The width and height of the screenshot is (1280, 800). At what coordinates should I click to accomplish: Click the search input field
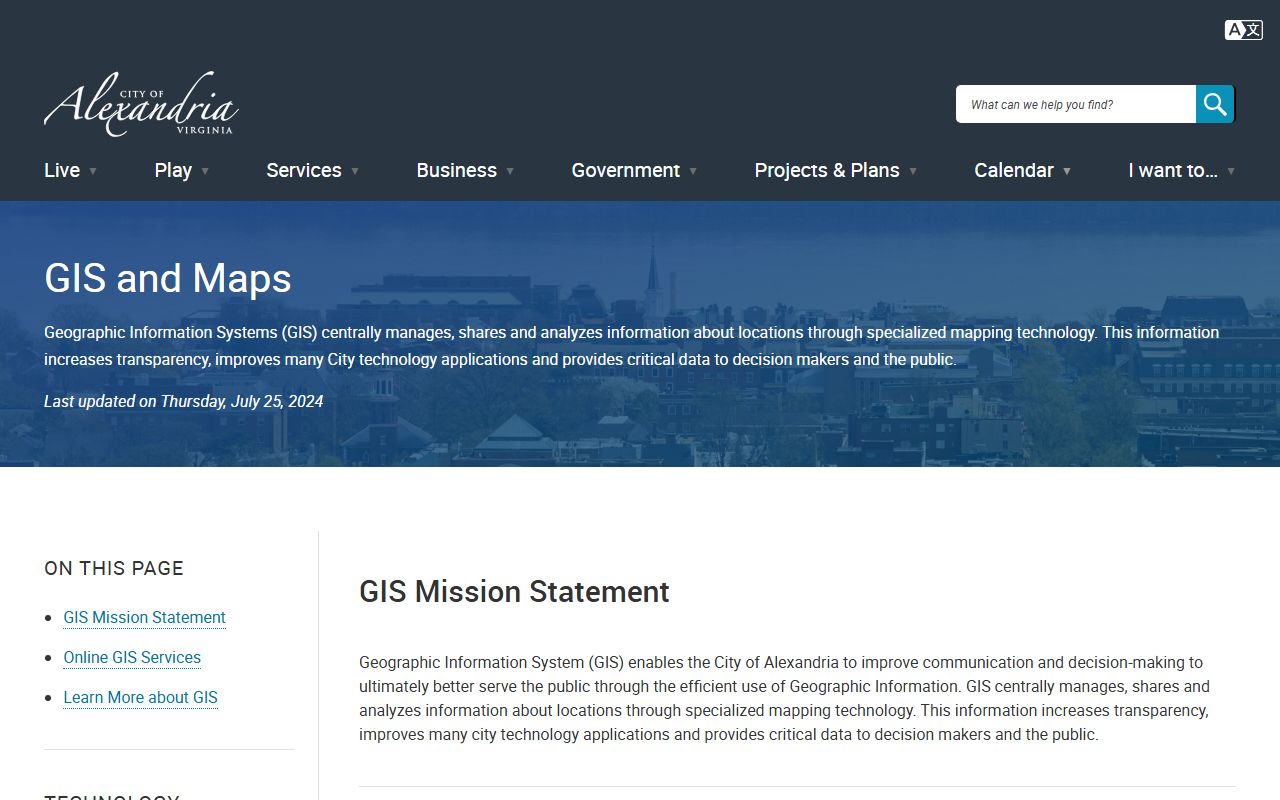tap(1076, 104)
